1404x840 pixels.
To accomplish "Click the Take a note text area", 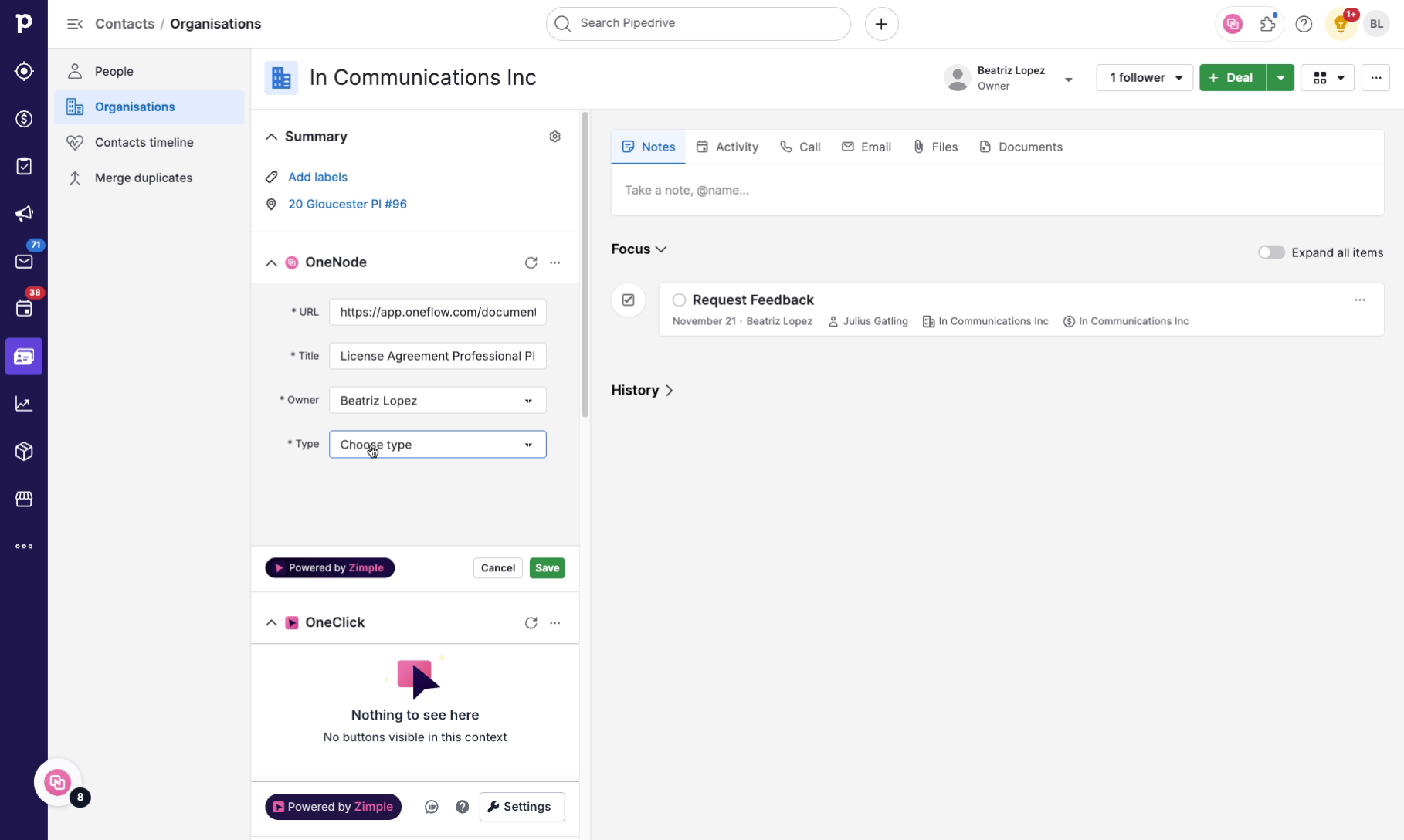I will pyautogui.click(x=997, y=190).
